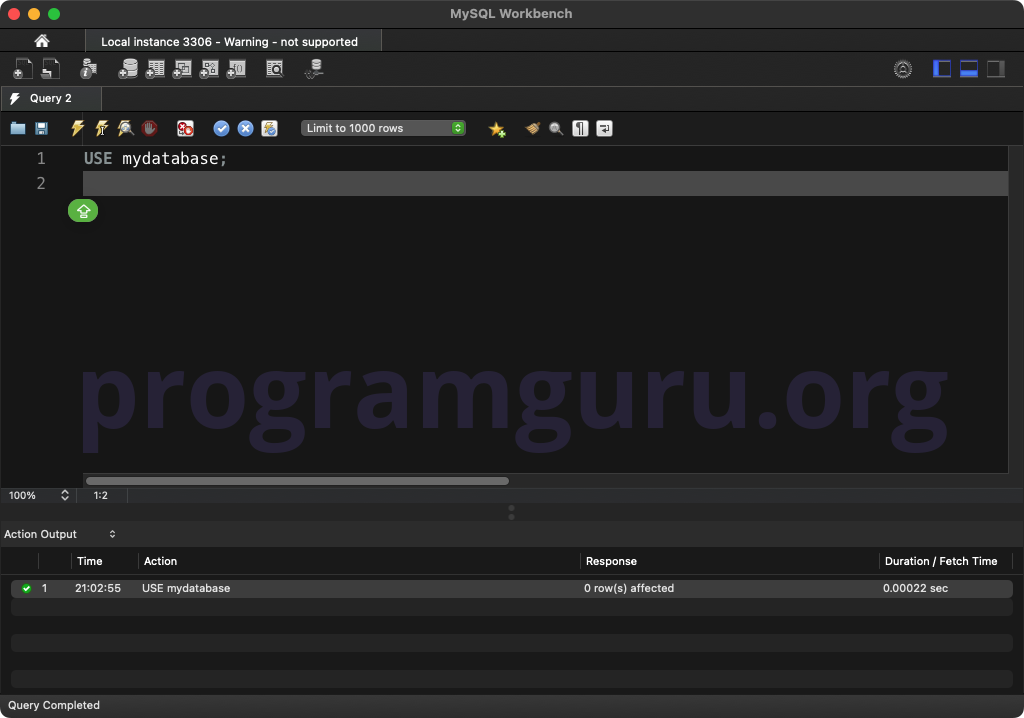Open Workbench preferences gear icon
The image size is (1024, 718).
click(903, 69)
